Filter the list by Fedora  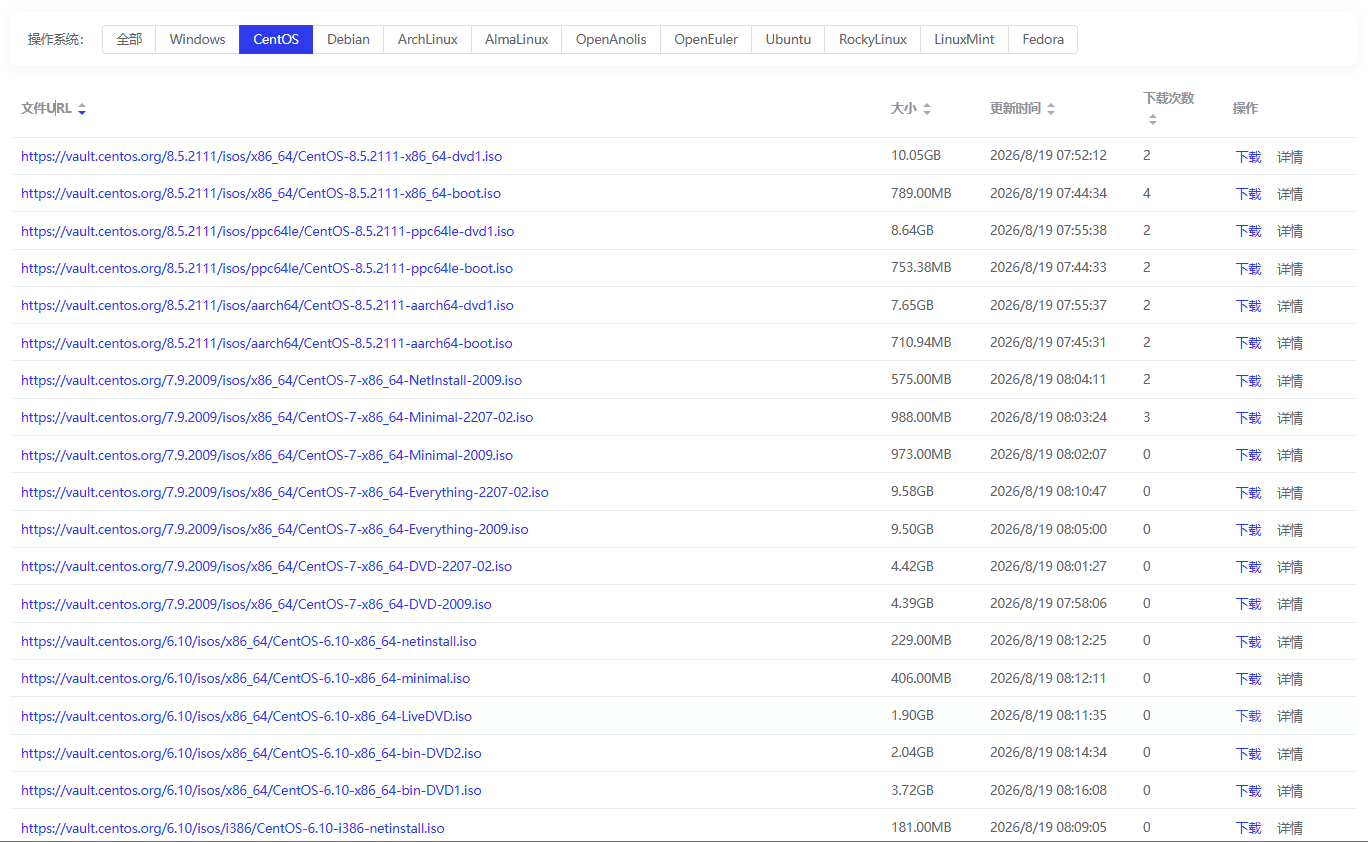tap(1043, 40)
